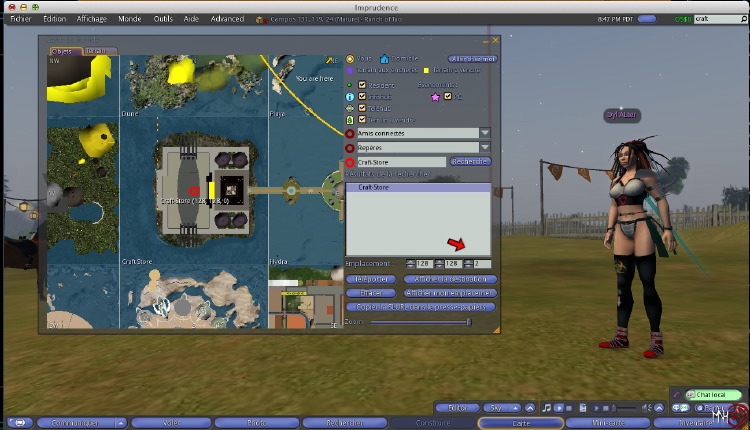Open the Mini-carte button in bottom bar
This screenshot has width=750, height=430.
click(608, 423)
